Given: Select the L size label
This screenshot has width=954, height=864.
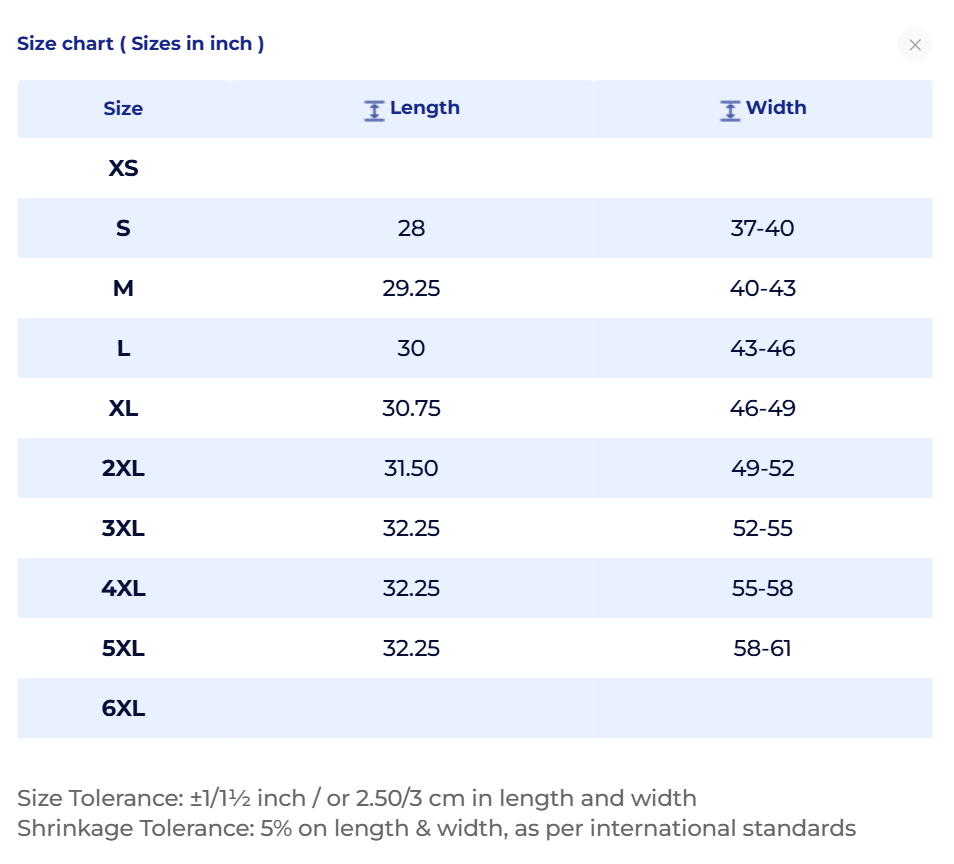Looking at the screenshot, I should [123, 349].
